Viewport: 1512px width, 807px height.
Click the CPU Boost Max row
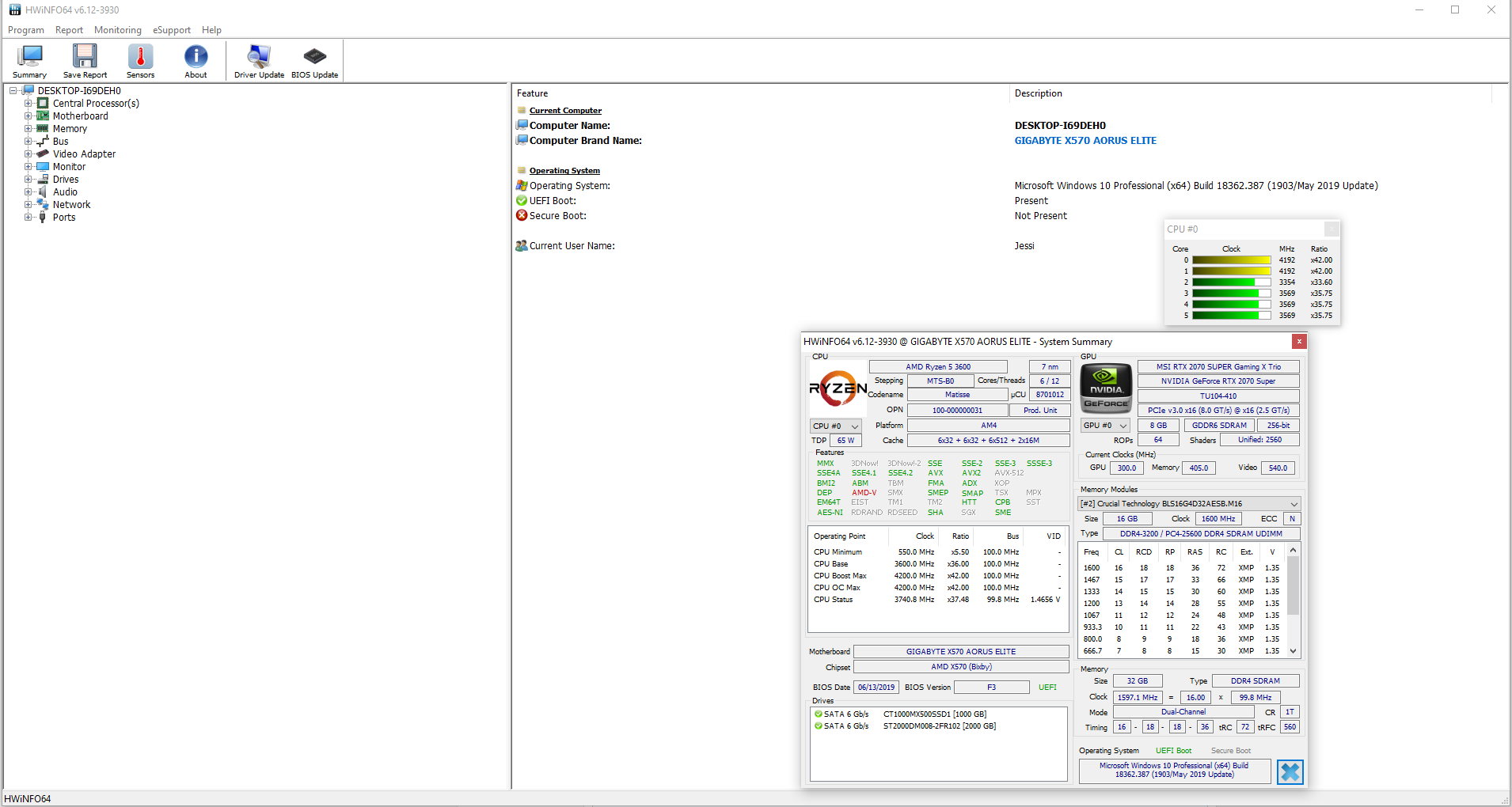[x=937, y=576]
